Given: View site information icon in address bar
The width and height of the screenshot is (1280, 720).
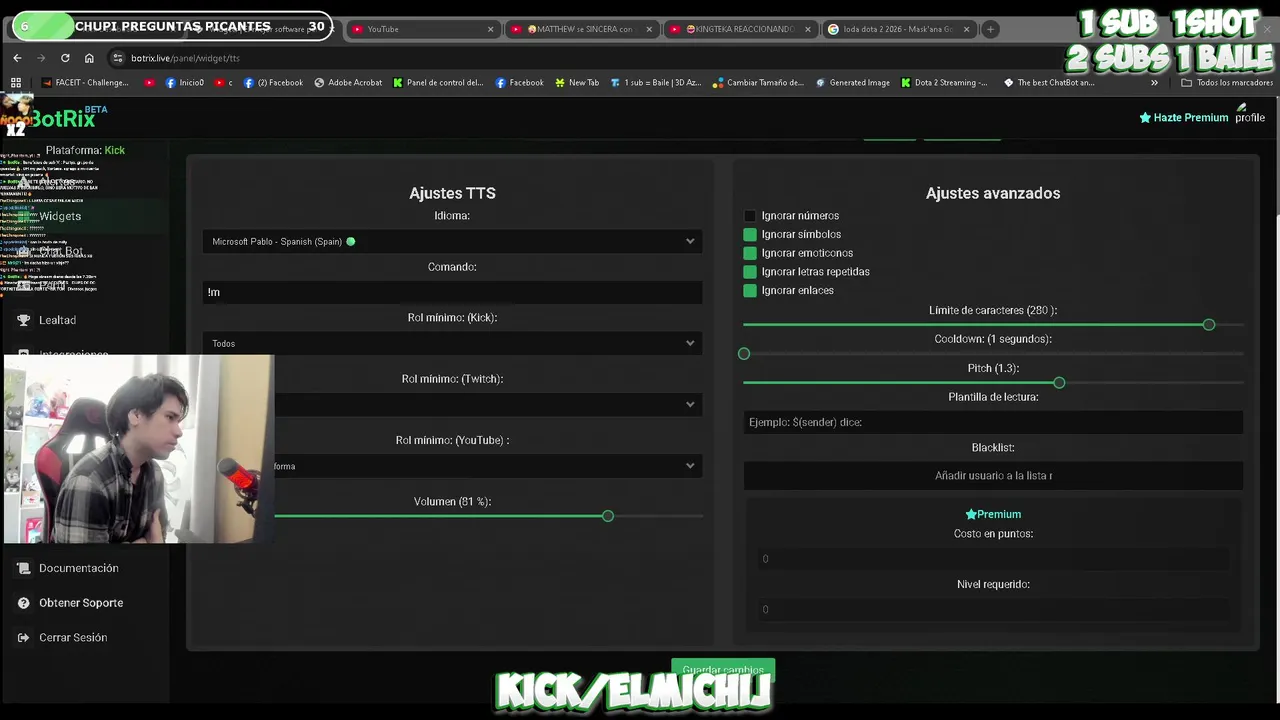Looking at the screenshot, I should click(x=117, y=58).
